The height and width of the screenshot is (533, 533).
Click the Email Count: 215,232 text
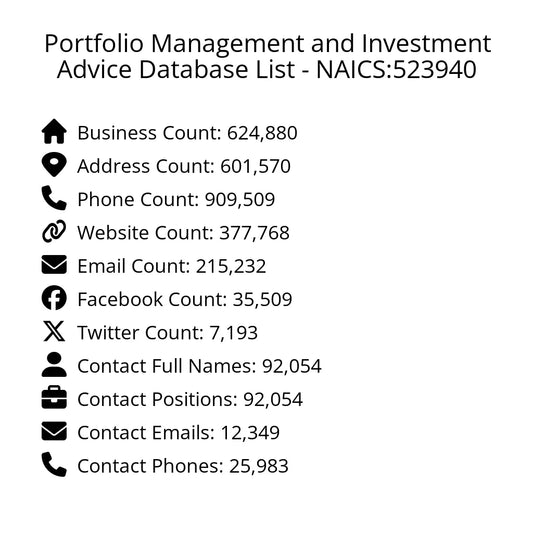pyautogui.click(x=172, y=266)
